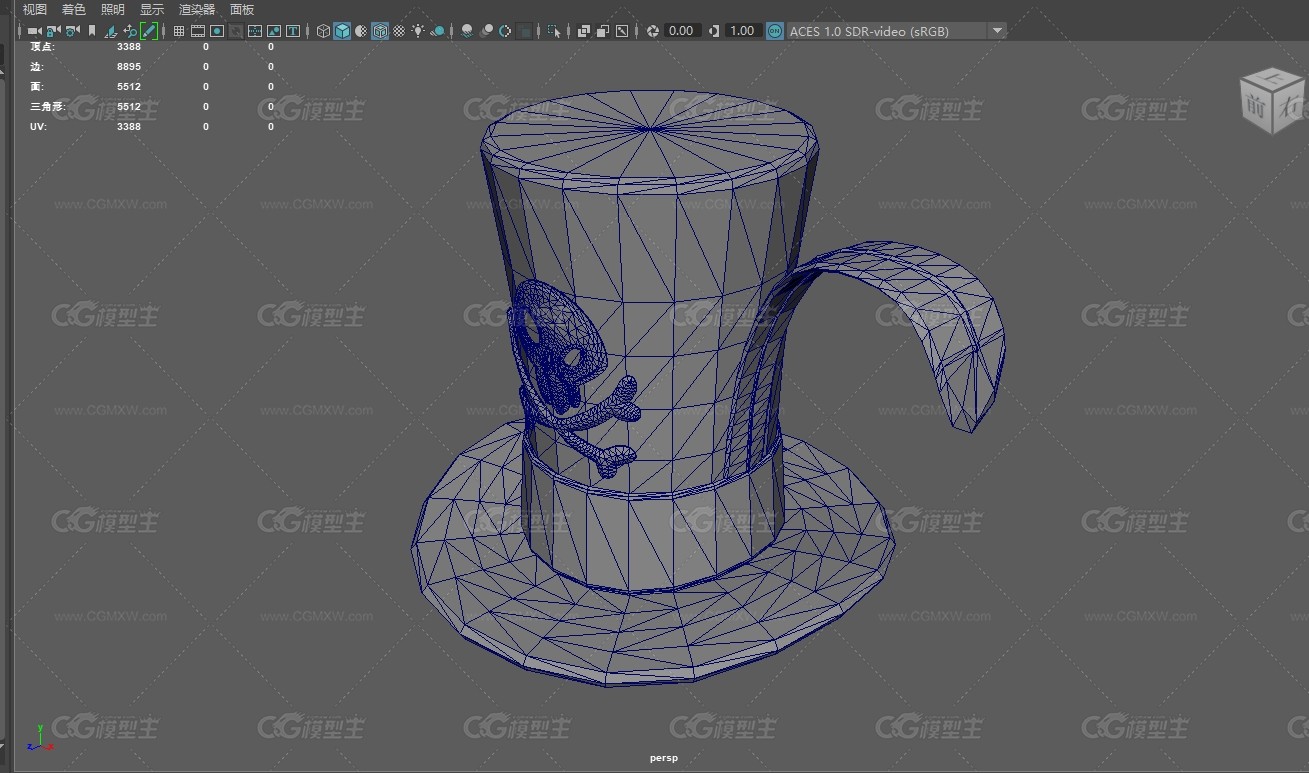
Task: Click the Textured checker-sphere icon
Action: [399, 31]
